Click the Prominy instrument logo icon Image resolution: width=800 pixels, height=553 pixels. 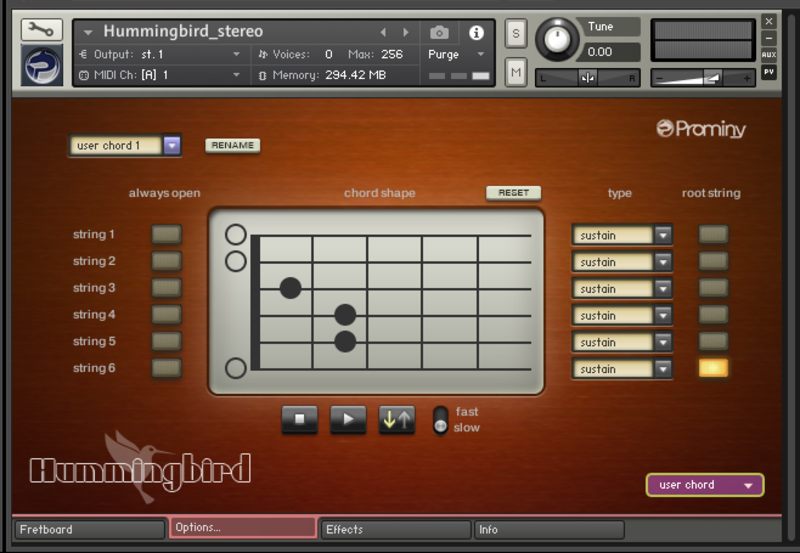pos(42,65)
